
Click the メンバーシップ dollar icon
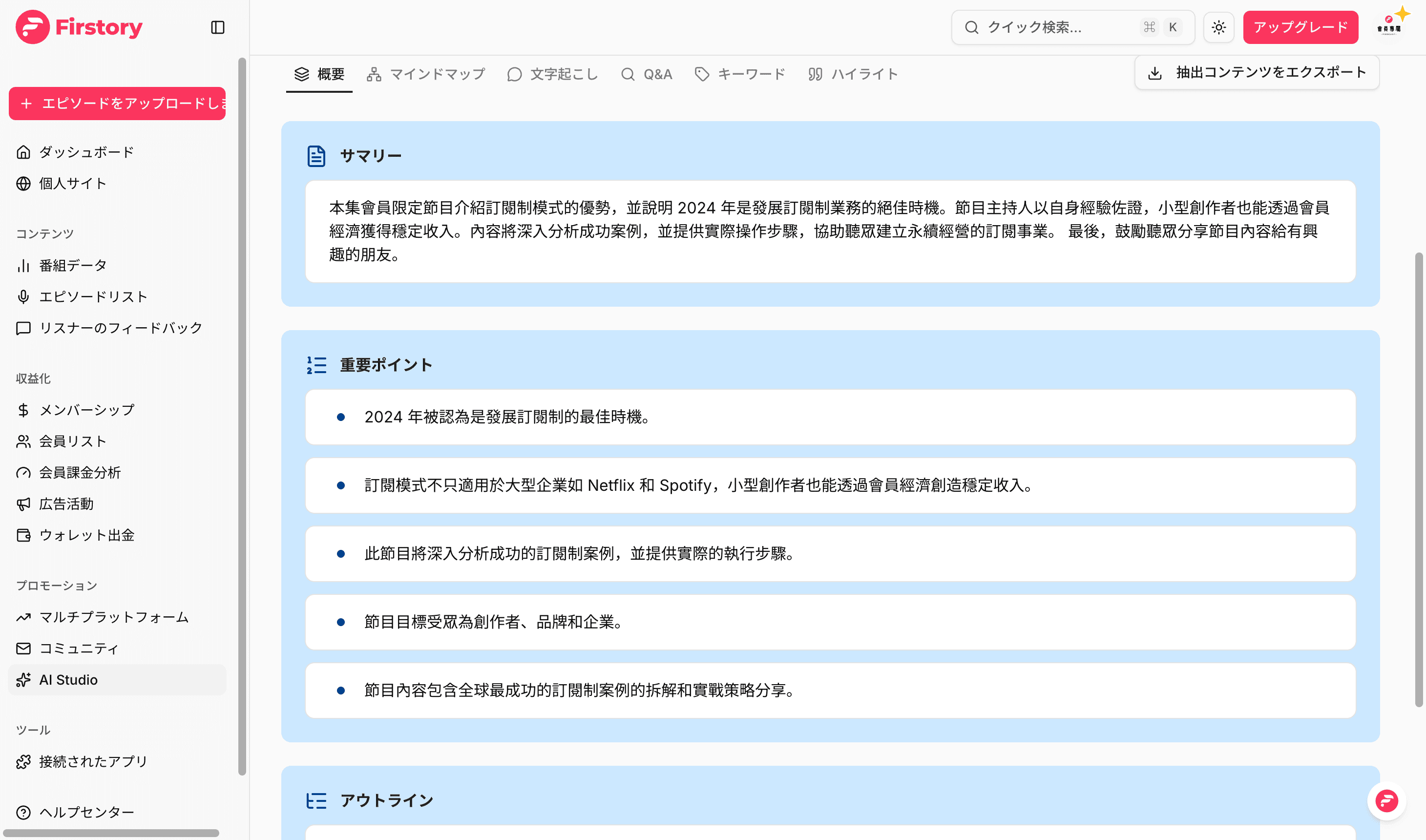(23, 410)
